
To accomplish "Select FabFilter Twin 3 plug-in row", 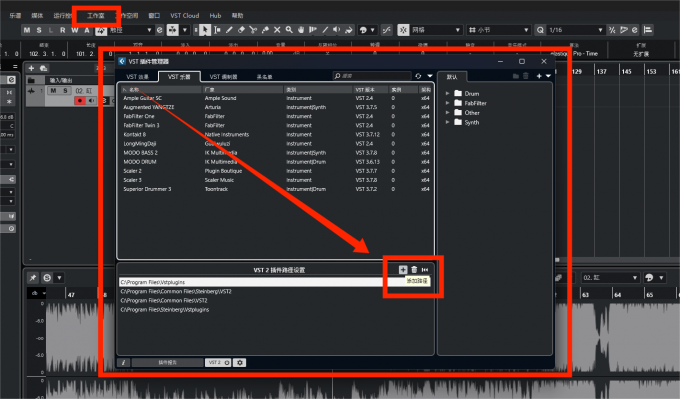I will click(276, 125).
